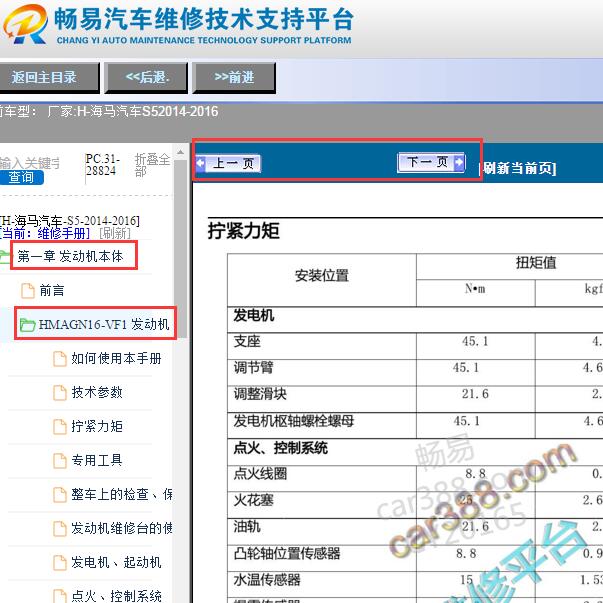The image size is (603, 603).
Task: Click the 调整滑块 table row label
Action: pyautogui.click(x=260, y=394)
